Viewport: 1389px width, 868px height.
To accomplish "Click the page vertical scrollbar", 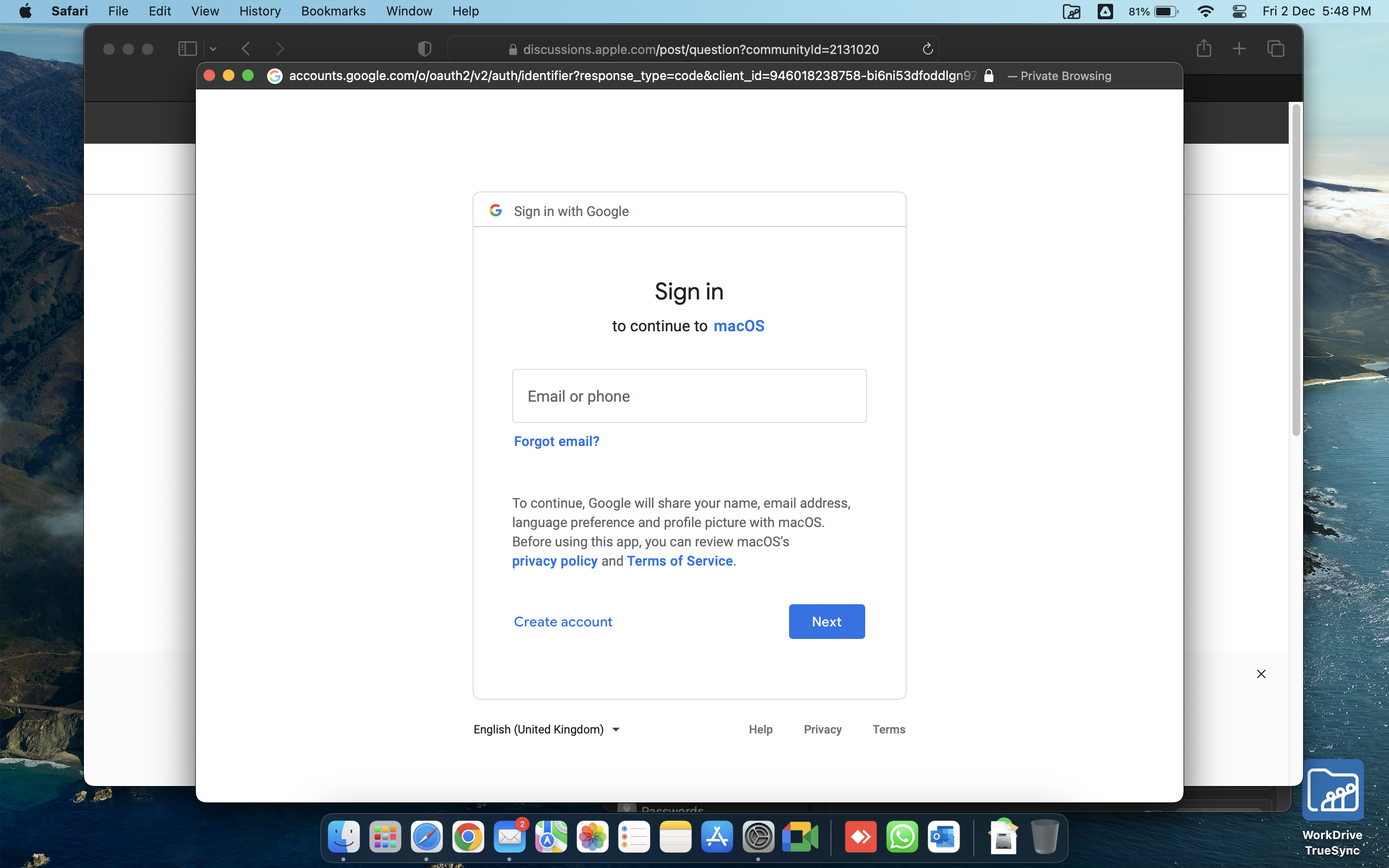I will click(x=1295, y=270).
